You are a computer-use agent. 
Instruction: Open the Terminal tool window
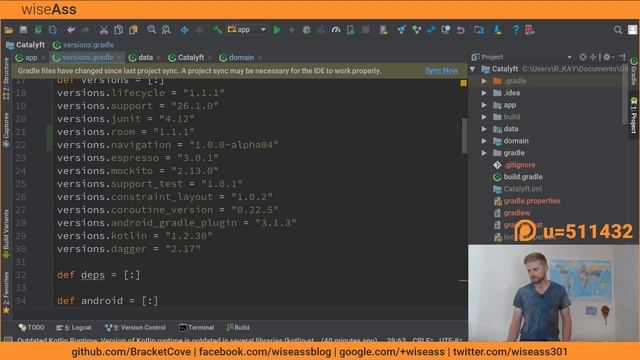click(197, 327)
